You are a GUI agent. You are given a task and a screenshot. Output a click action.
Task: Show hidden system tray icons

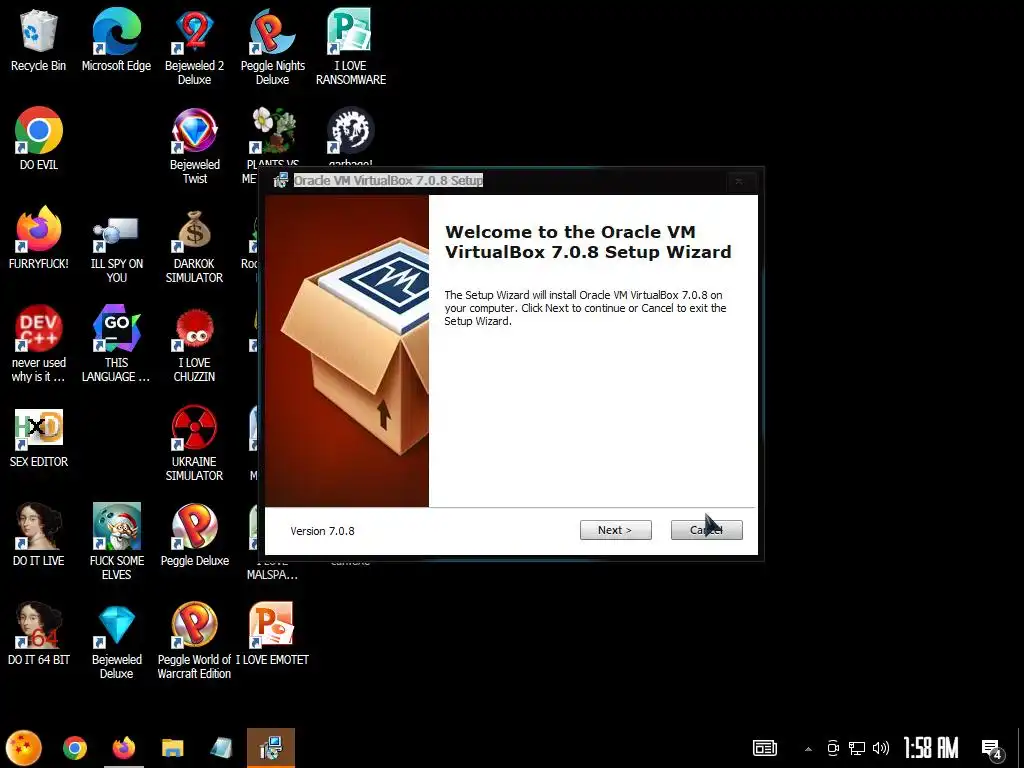point(808,748)
